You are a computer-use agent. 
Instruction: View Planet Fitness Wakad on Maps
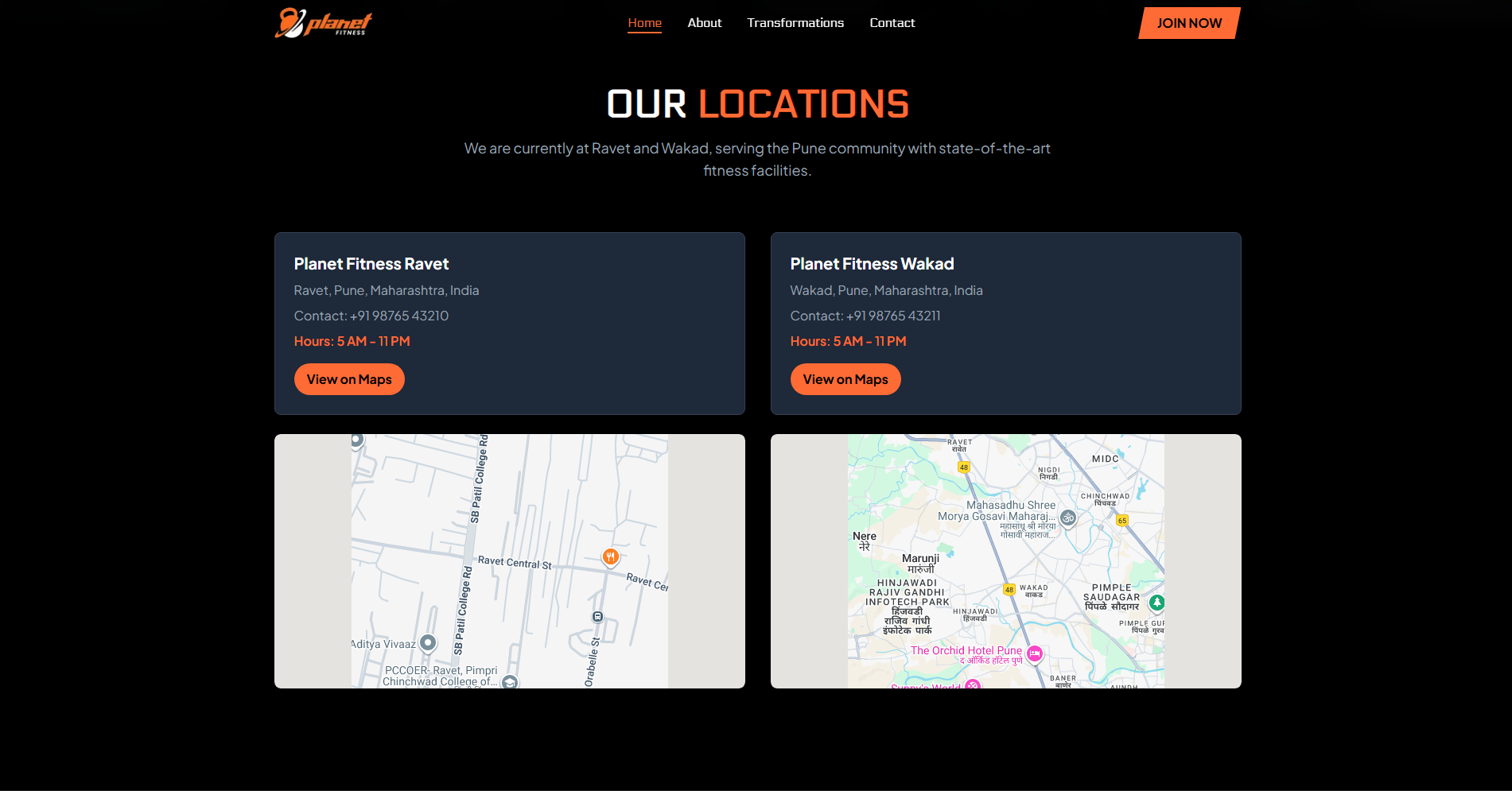(845, 379)
